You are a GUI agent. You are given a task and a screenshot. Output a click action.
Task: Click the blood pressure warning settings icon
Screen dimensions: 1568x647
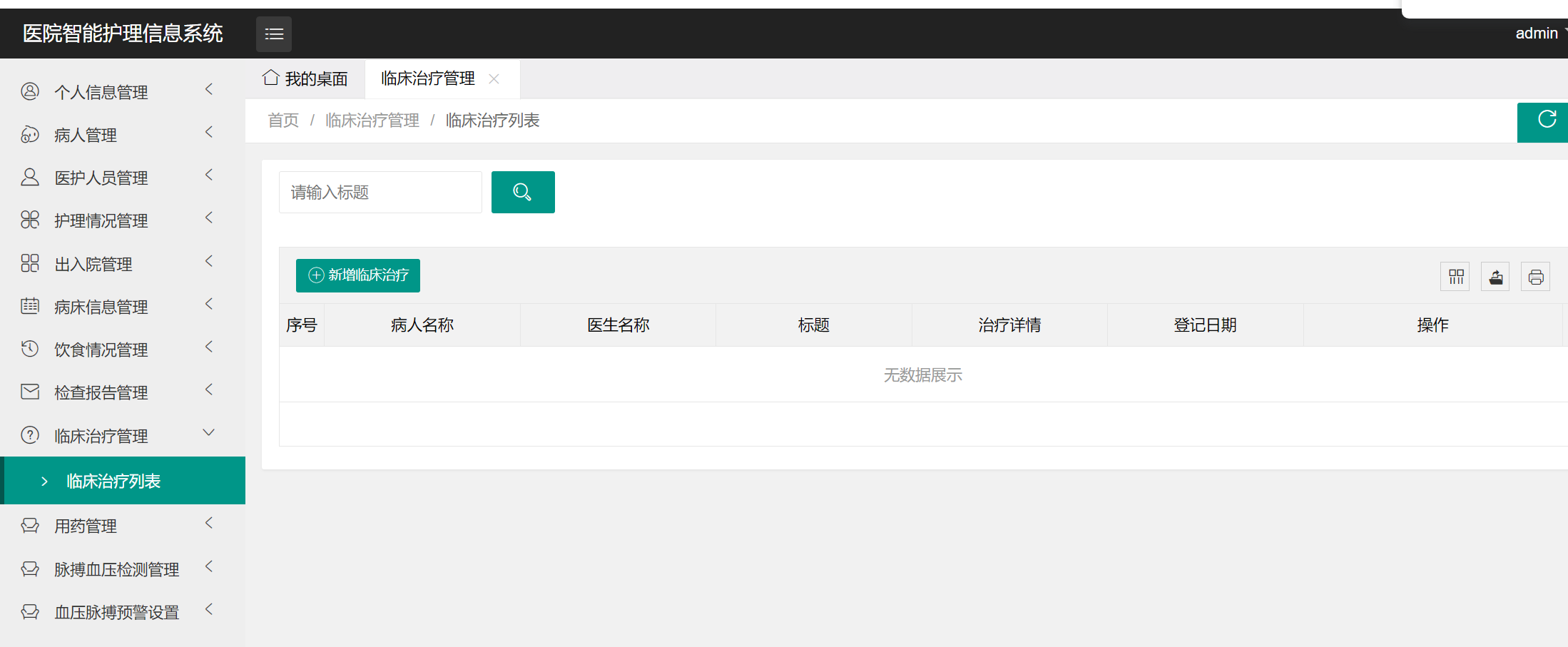pyautogui.click(x=30, y=611)
